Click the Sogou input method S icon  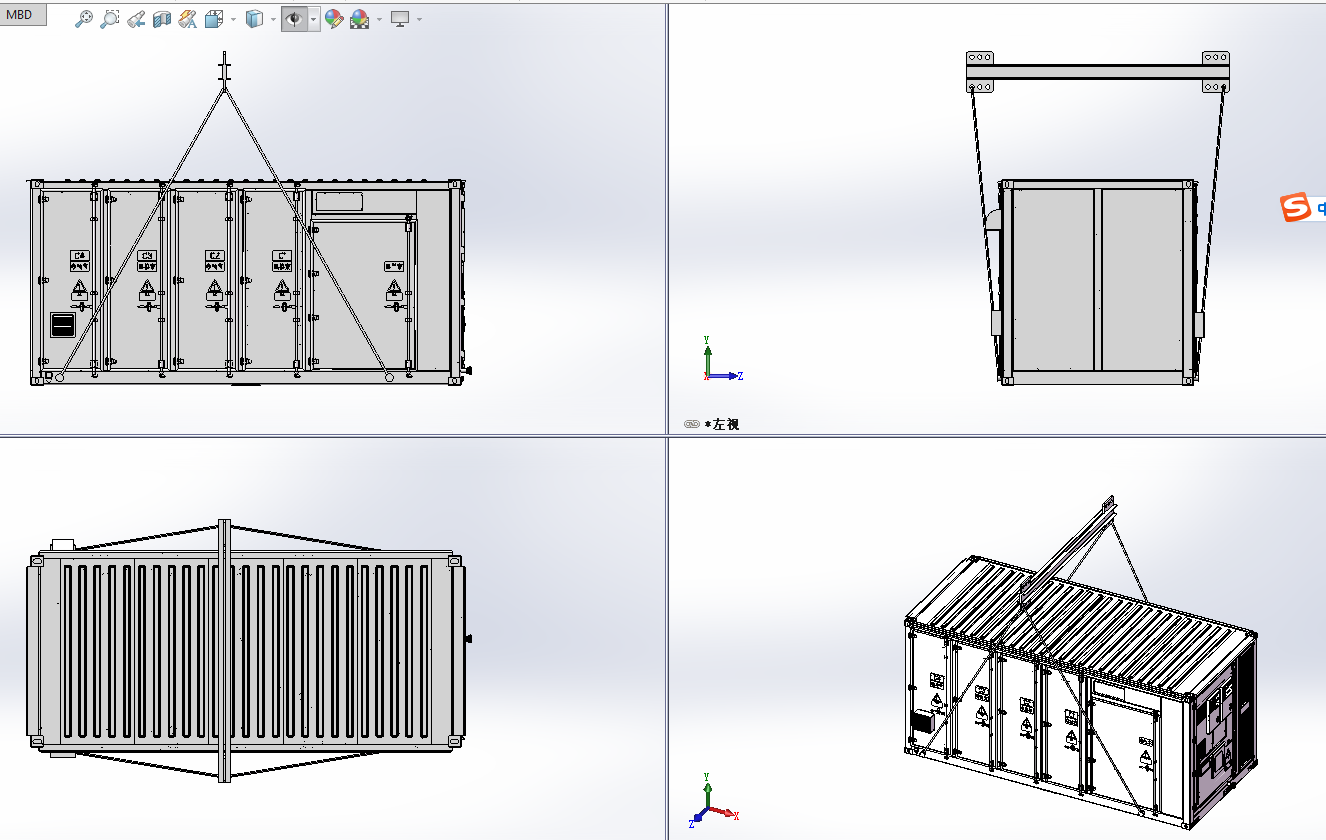click(1296, 208)
